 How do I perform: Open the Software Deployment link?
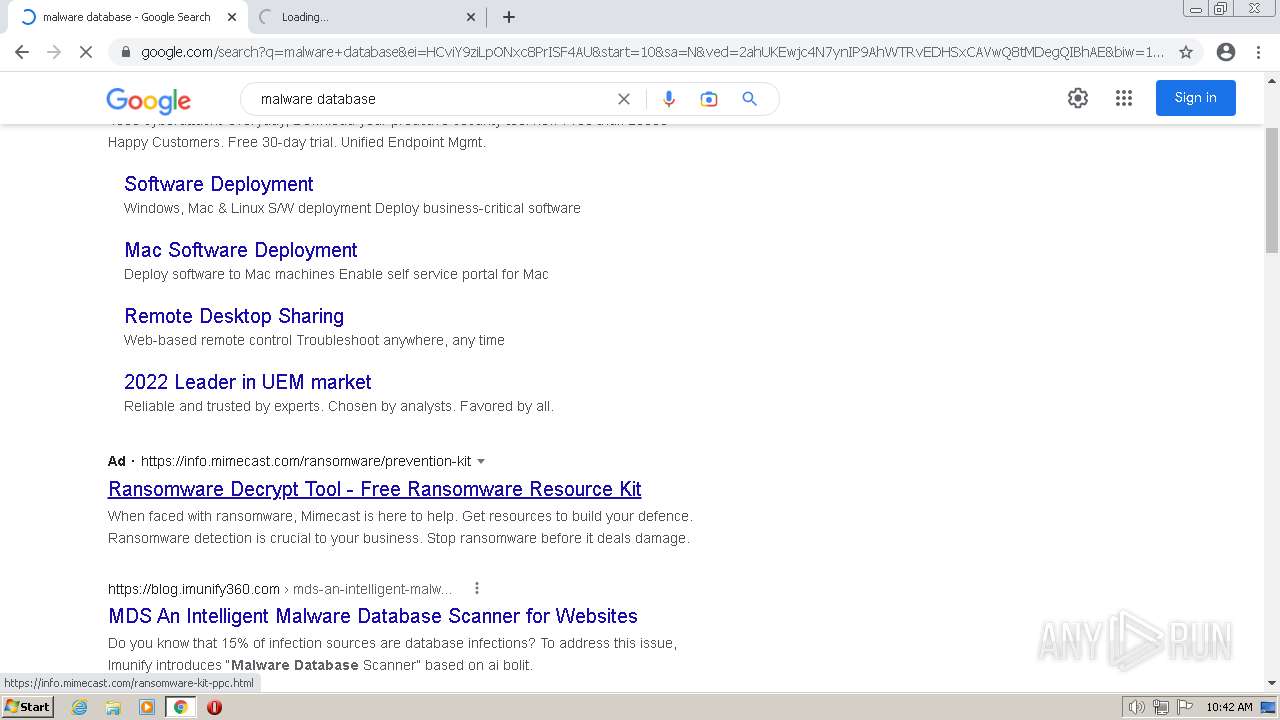[x=219, y=184]
